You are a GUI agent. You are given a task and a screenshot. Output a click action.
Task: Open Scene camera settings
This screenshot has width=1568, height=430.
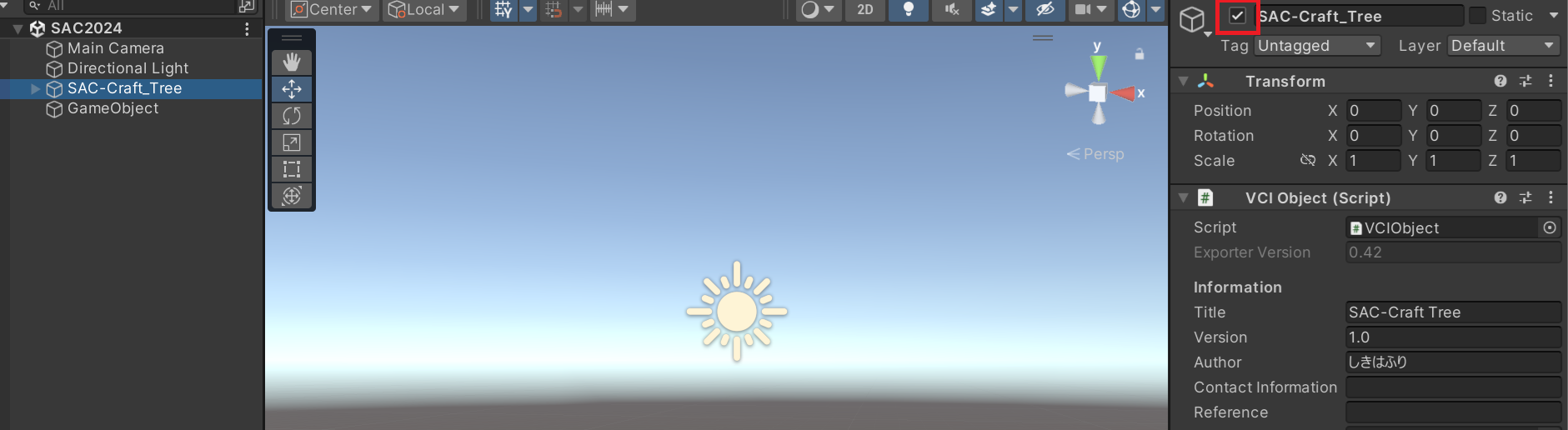pyautogui.click(x=1090, y=10)
